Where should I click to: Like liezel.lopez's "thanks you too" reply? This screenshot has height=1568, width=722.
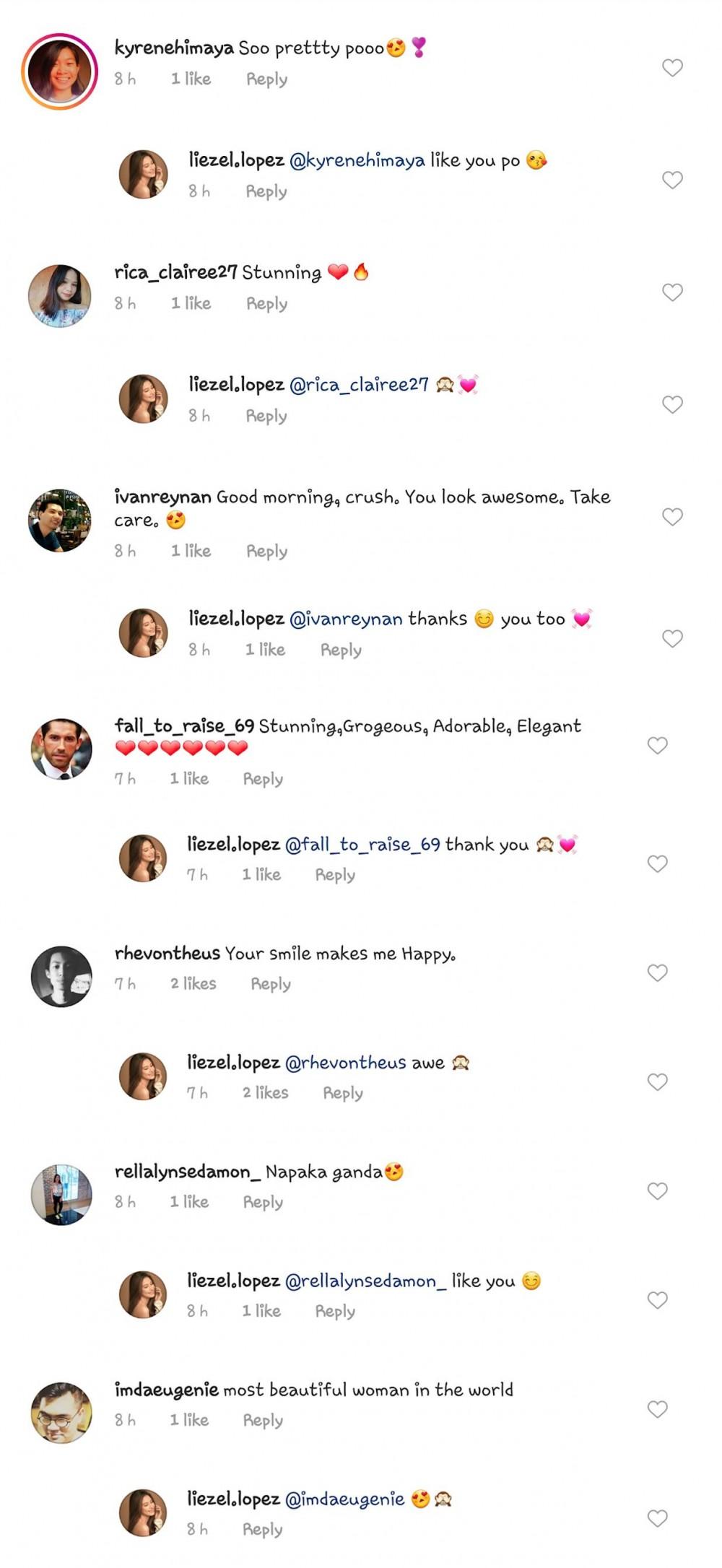[672, 639]
